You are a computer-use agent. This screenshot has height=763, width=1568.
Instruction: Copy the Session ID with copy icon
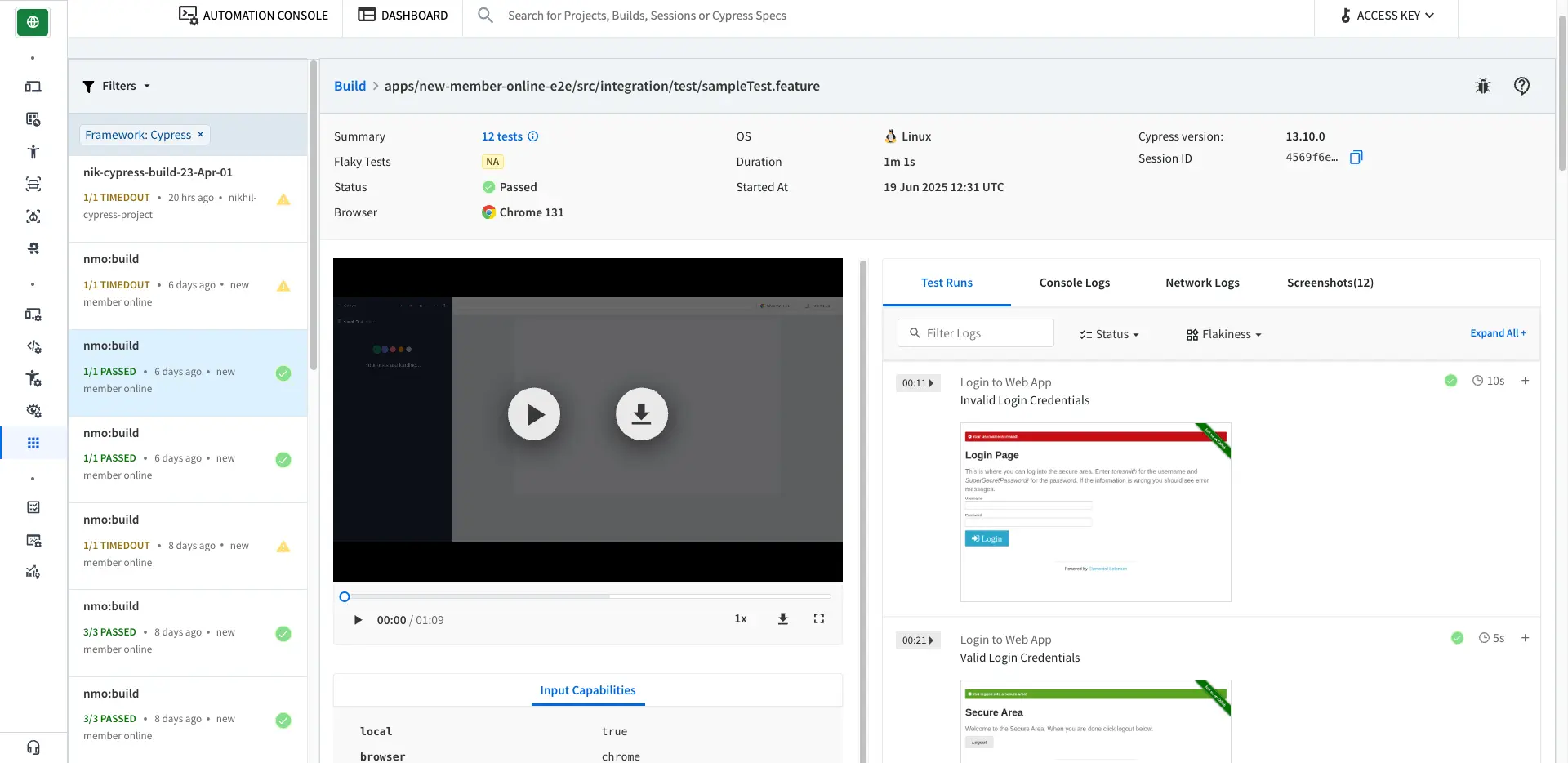click(1356, 158)
